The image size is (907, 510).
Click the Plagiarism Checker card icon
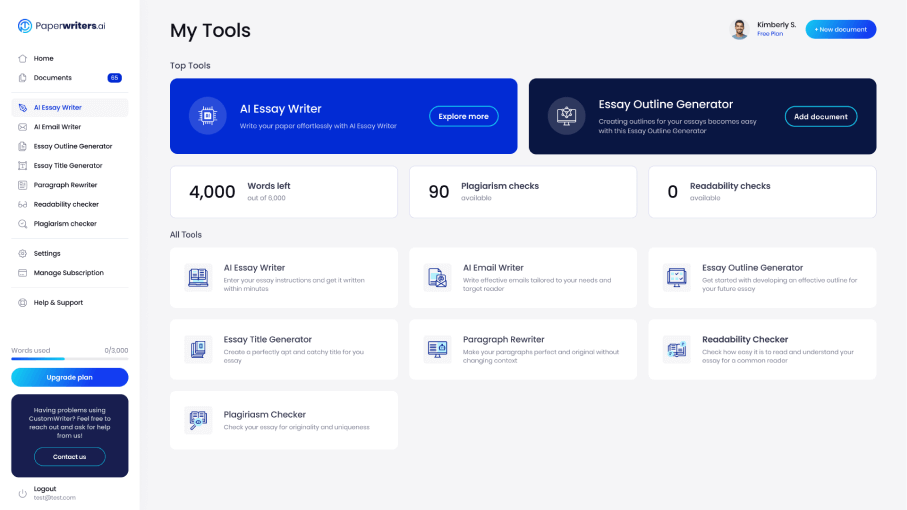point(198,420)
